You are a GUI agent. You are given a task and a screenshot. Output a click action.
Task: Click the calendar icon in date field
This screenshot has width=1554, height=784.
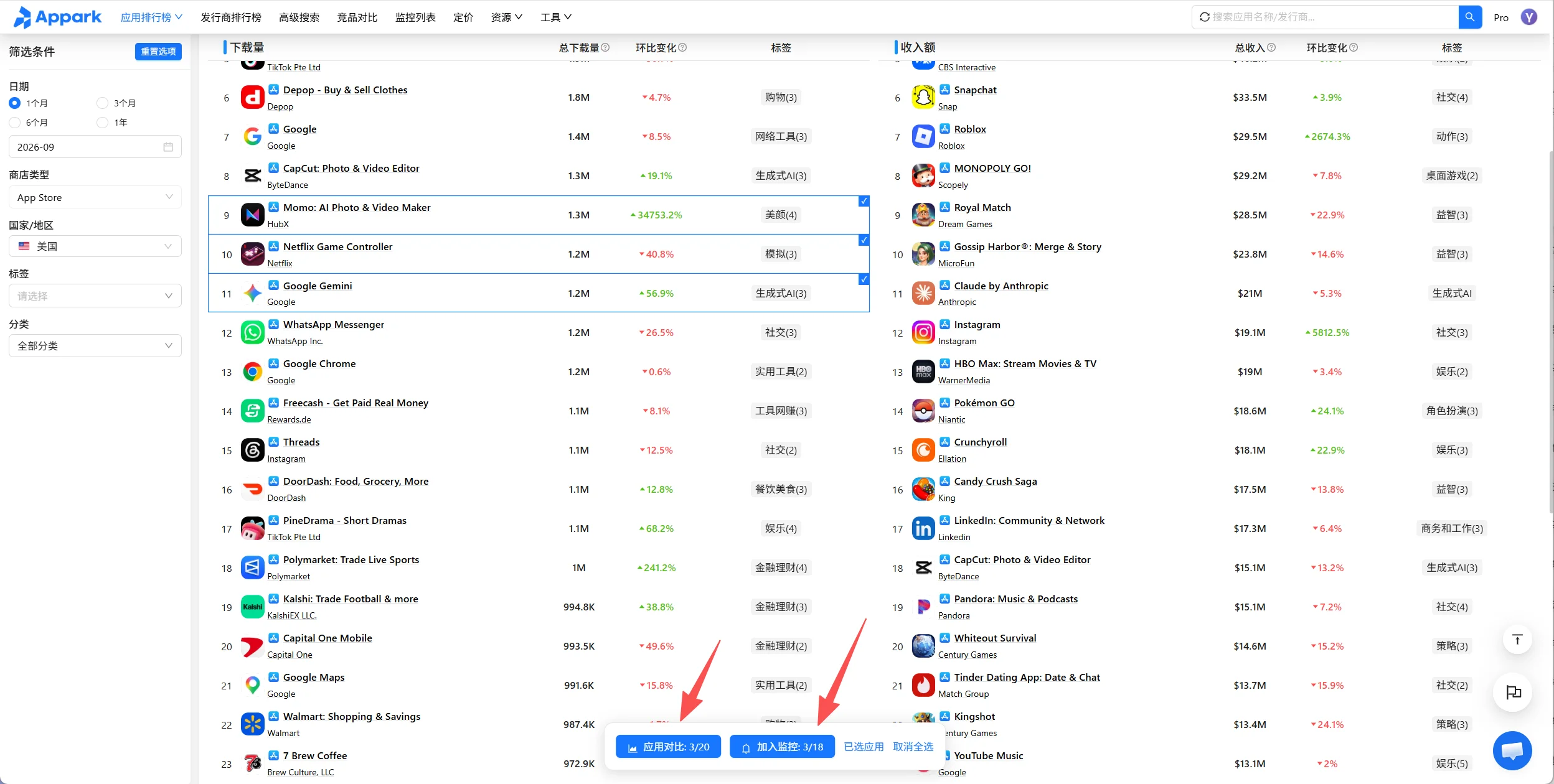pos(167,147)
